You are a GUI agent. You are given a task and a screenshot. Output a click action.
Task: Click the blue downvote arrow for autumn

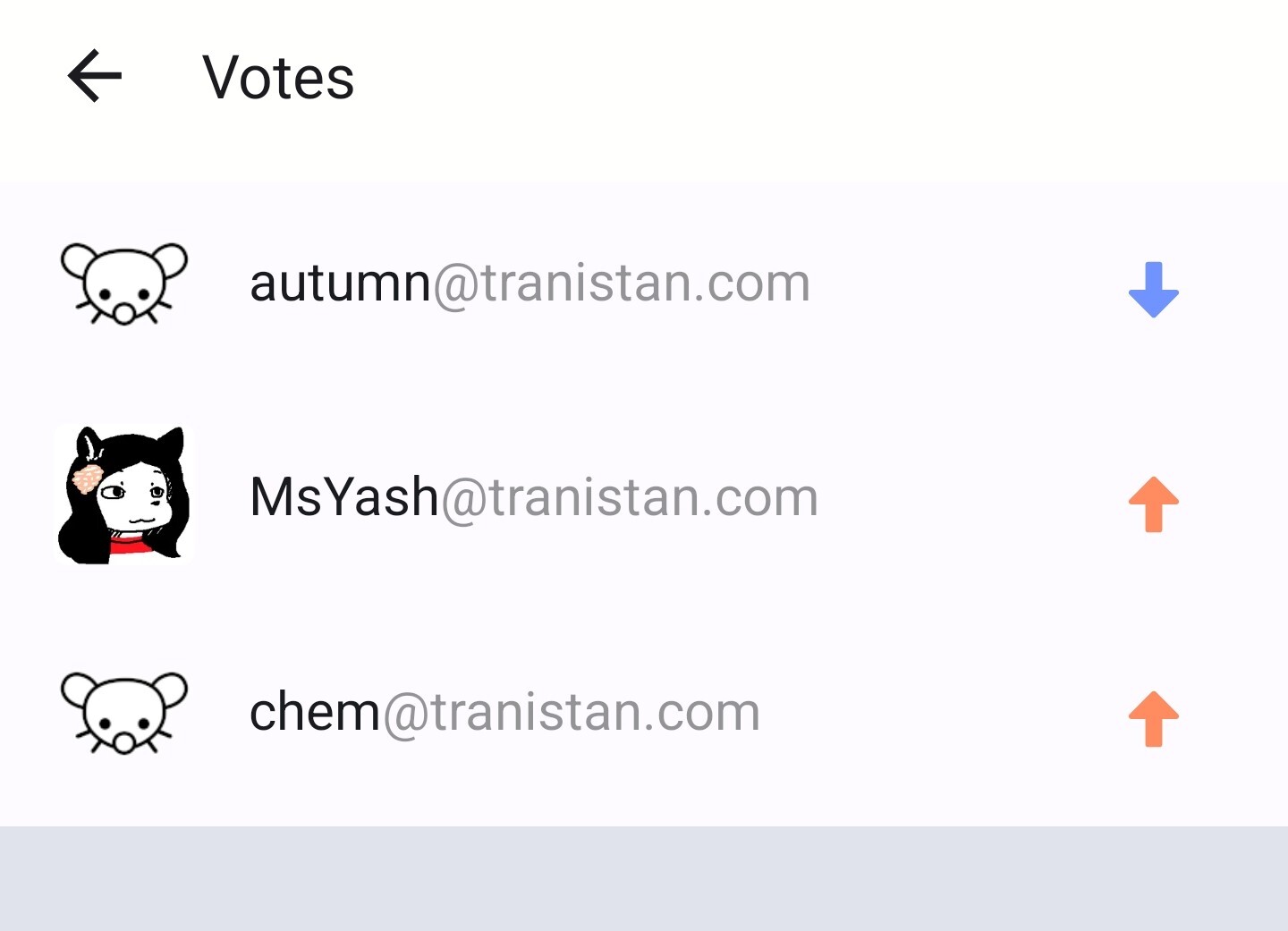1153,290
